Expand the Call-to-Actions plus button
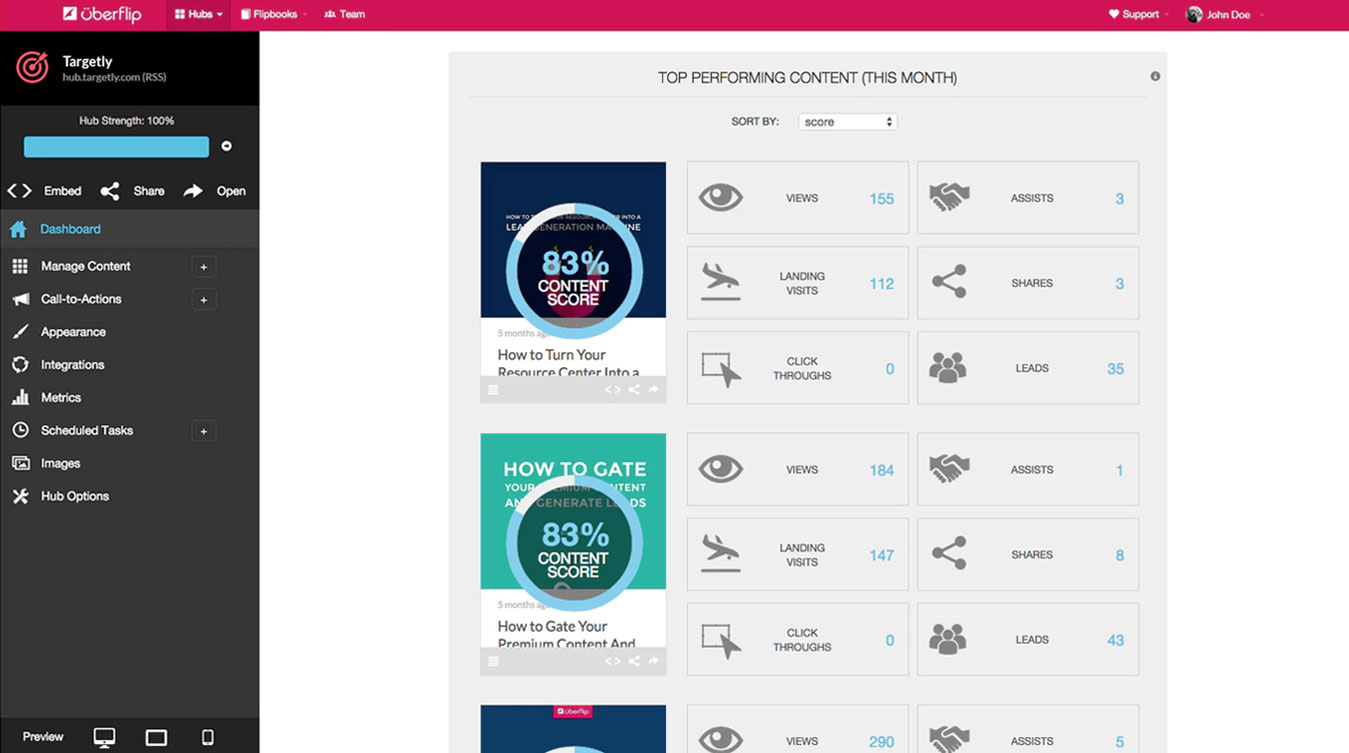This screenshot has height=753, width=1349. (x=204, y=300)
